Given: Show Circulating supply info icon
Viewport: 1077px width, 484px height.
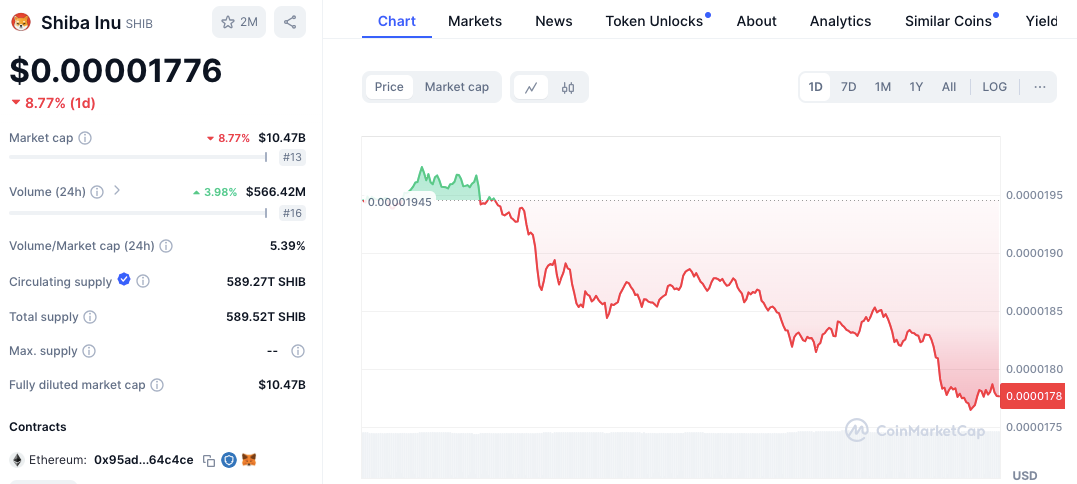Looking at the screenshot, I should coord(143,281).
